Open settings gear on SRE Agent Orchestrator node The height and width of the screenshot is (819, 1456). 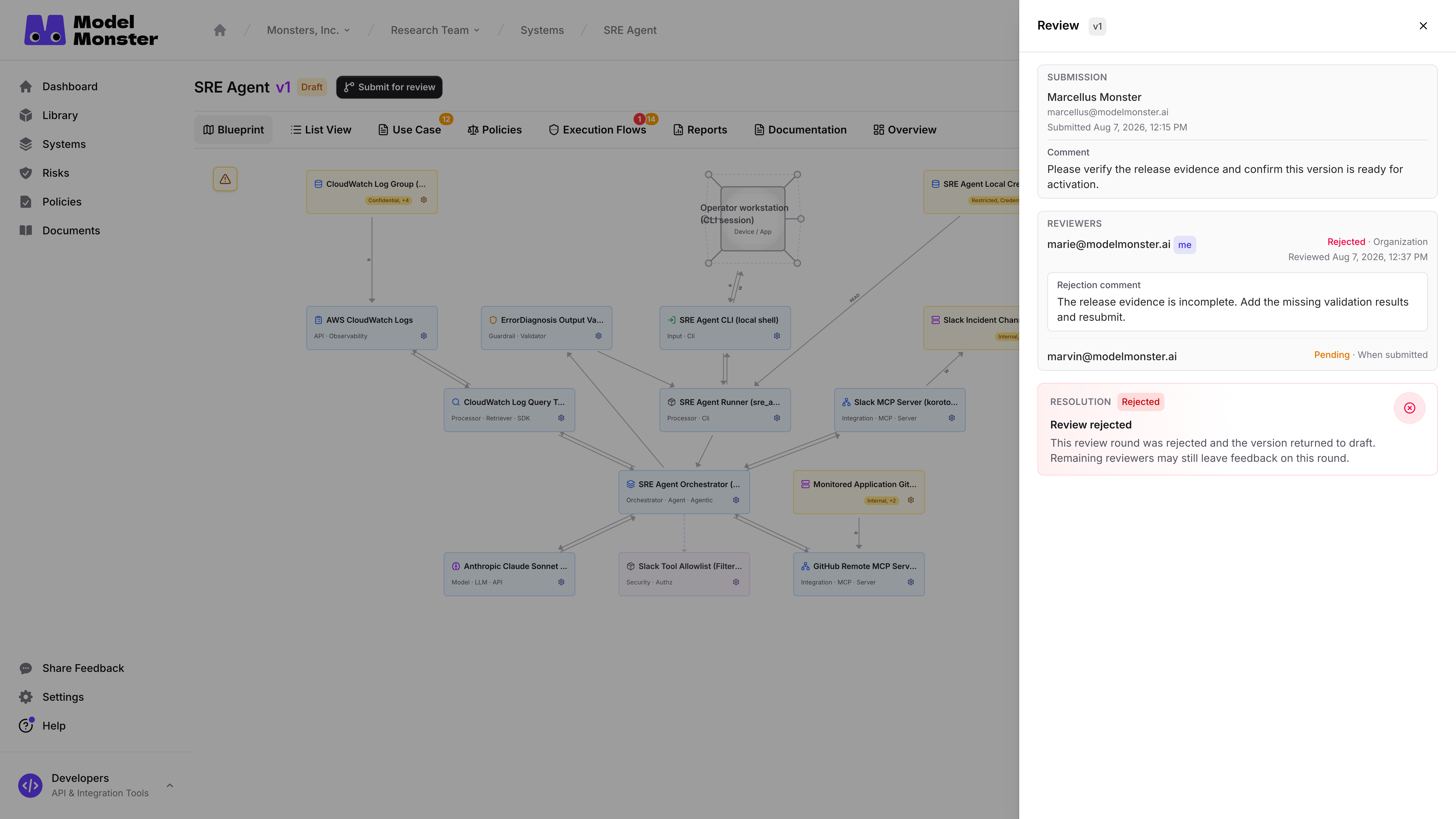[x=736, y=500]
